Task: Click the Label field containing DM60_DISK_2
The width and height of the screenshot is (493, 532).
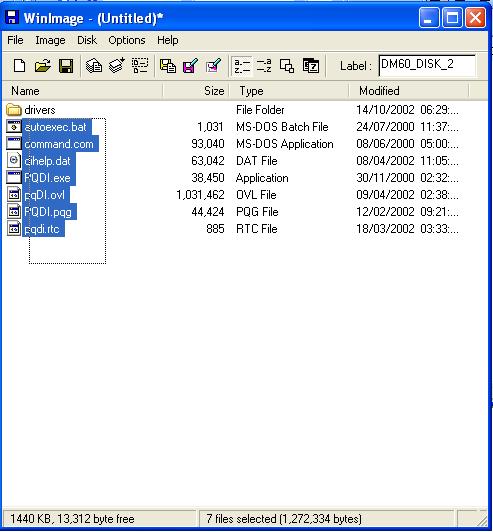Action: [427, 65]
